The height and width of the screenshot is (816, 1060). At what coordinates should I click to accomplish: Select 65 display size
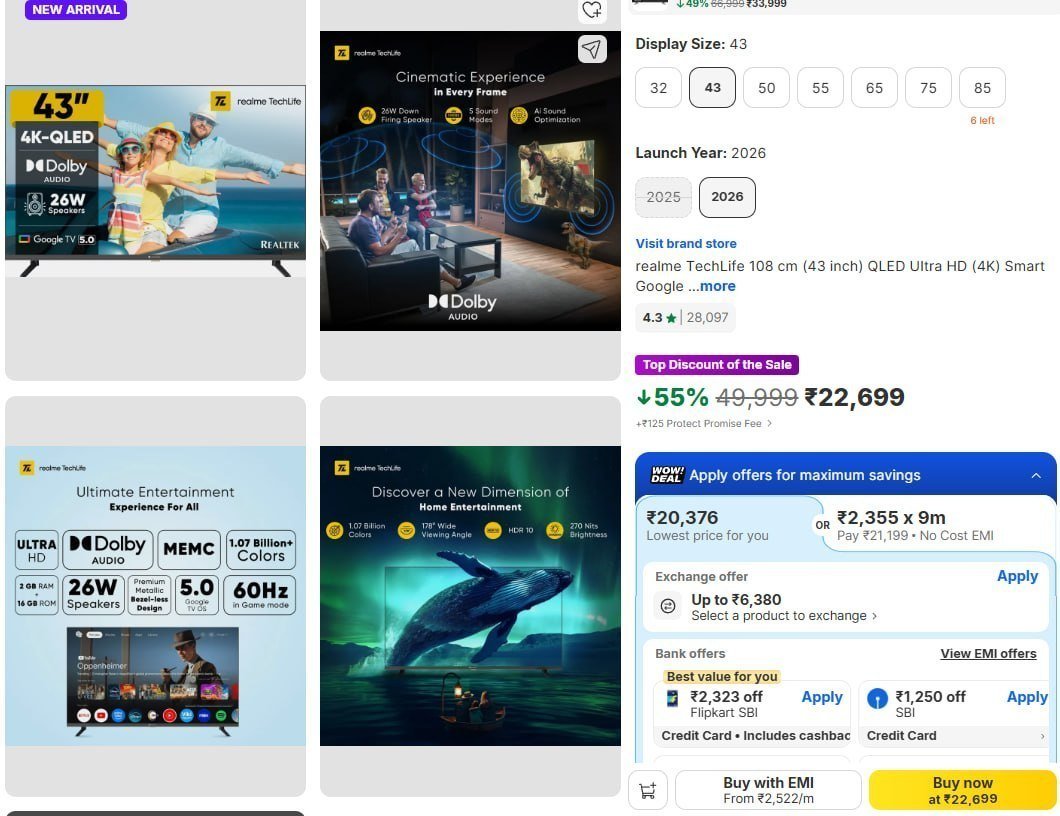pos(874,88)
